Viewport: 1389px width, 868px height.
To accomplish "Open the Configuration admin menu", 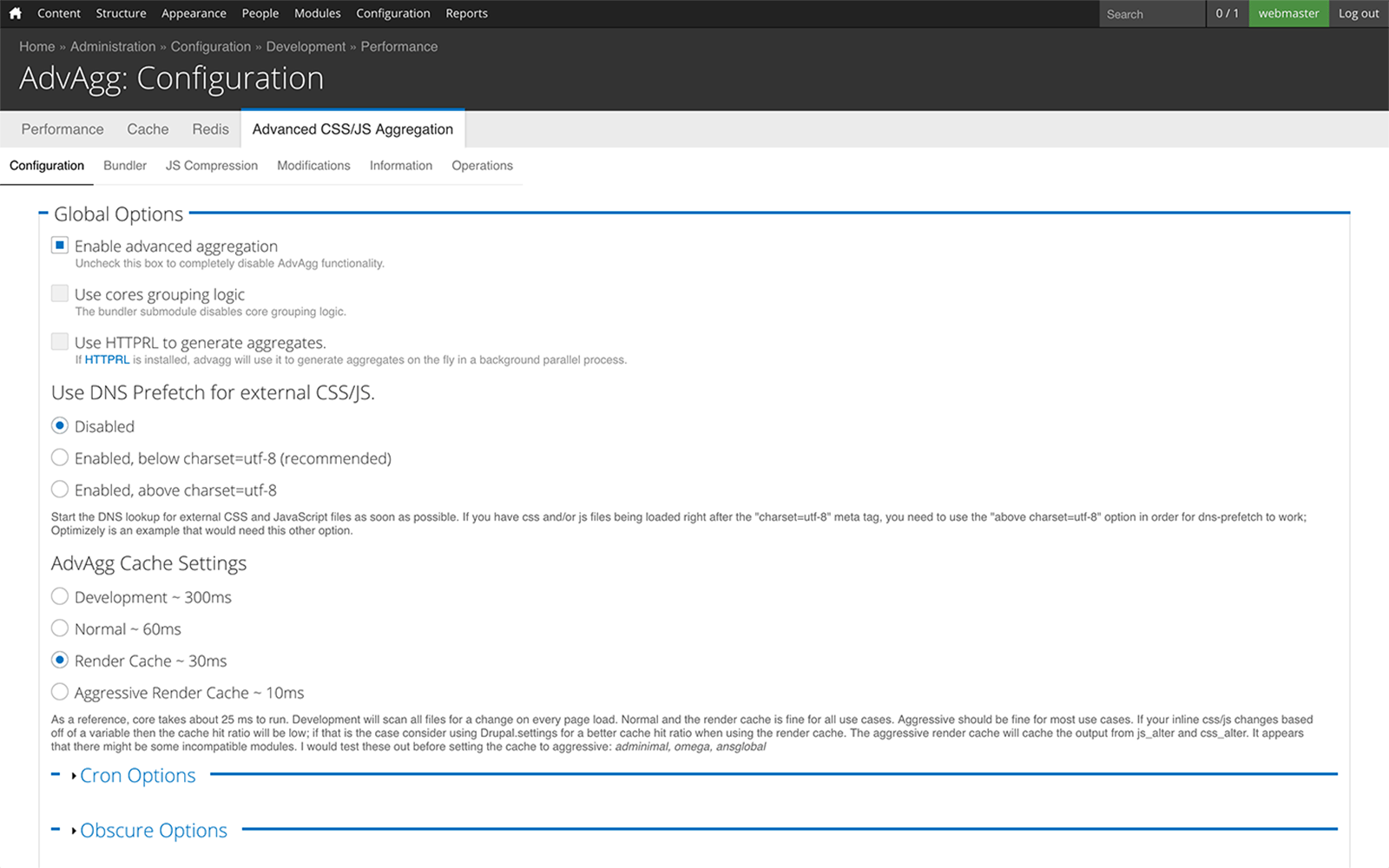I will pyautogui.click(x=393, y=13).
